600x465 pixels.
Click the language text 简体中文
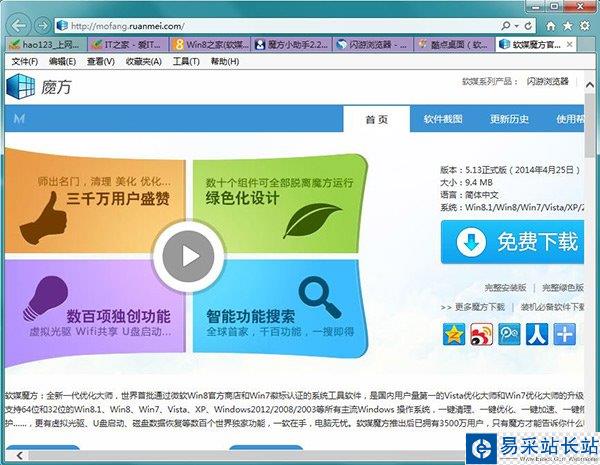pyautogui.click(x=481, y=195)
